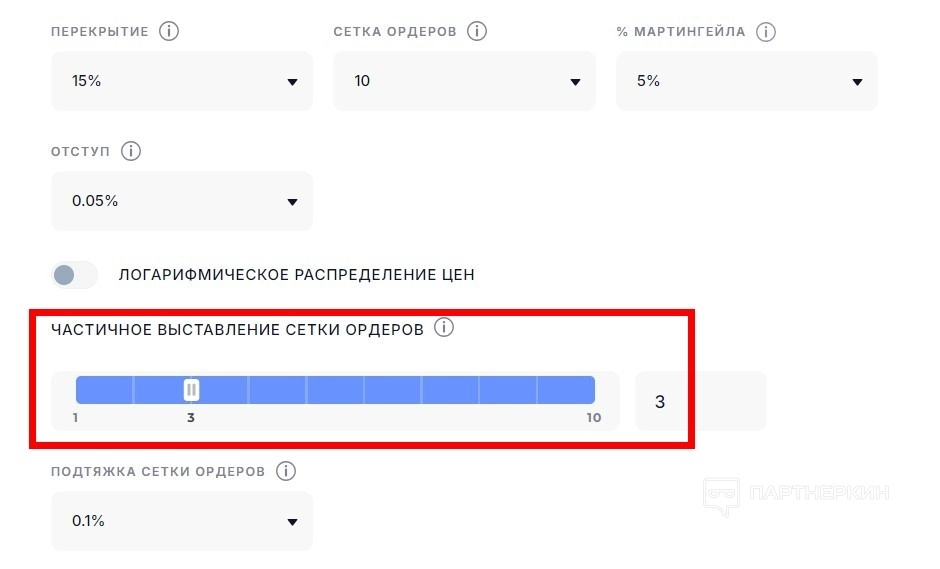Click info icon next to ПОДТЯЖКА СЕТКИ ОРДЕРОВ
The height and width of the screenshot is (569, 940).
(286, 471)
